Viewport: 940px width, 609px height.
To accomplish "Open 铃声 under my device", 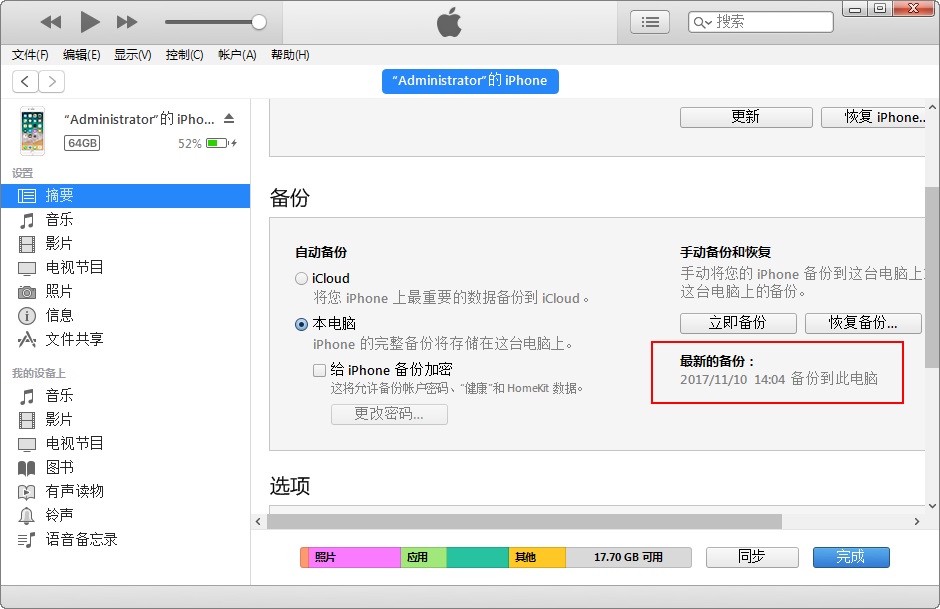I will click(59, 515).
